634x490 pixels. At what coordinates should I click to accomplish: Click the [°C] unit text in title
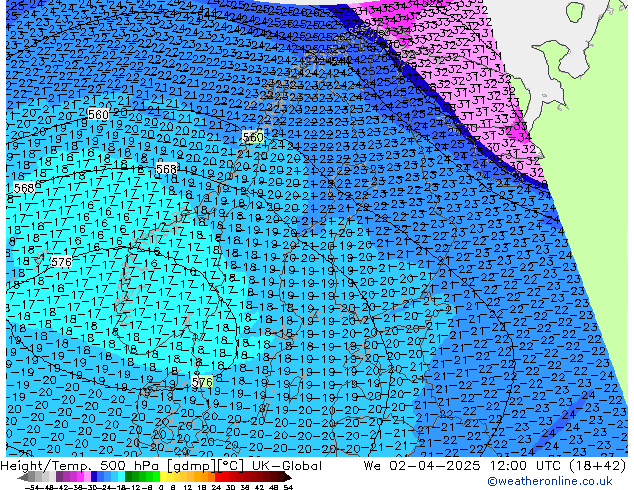pos(231,466)
